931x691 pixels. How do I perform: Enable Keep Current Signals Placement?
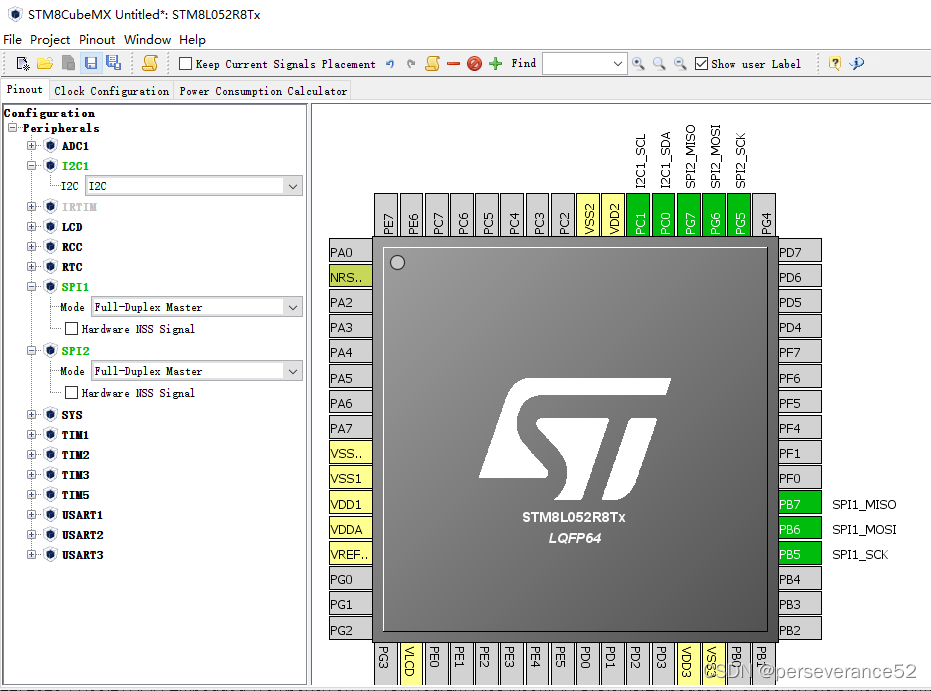point(185,63)
